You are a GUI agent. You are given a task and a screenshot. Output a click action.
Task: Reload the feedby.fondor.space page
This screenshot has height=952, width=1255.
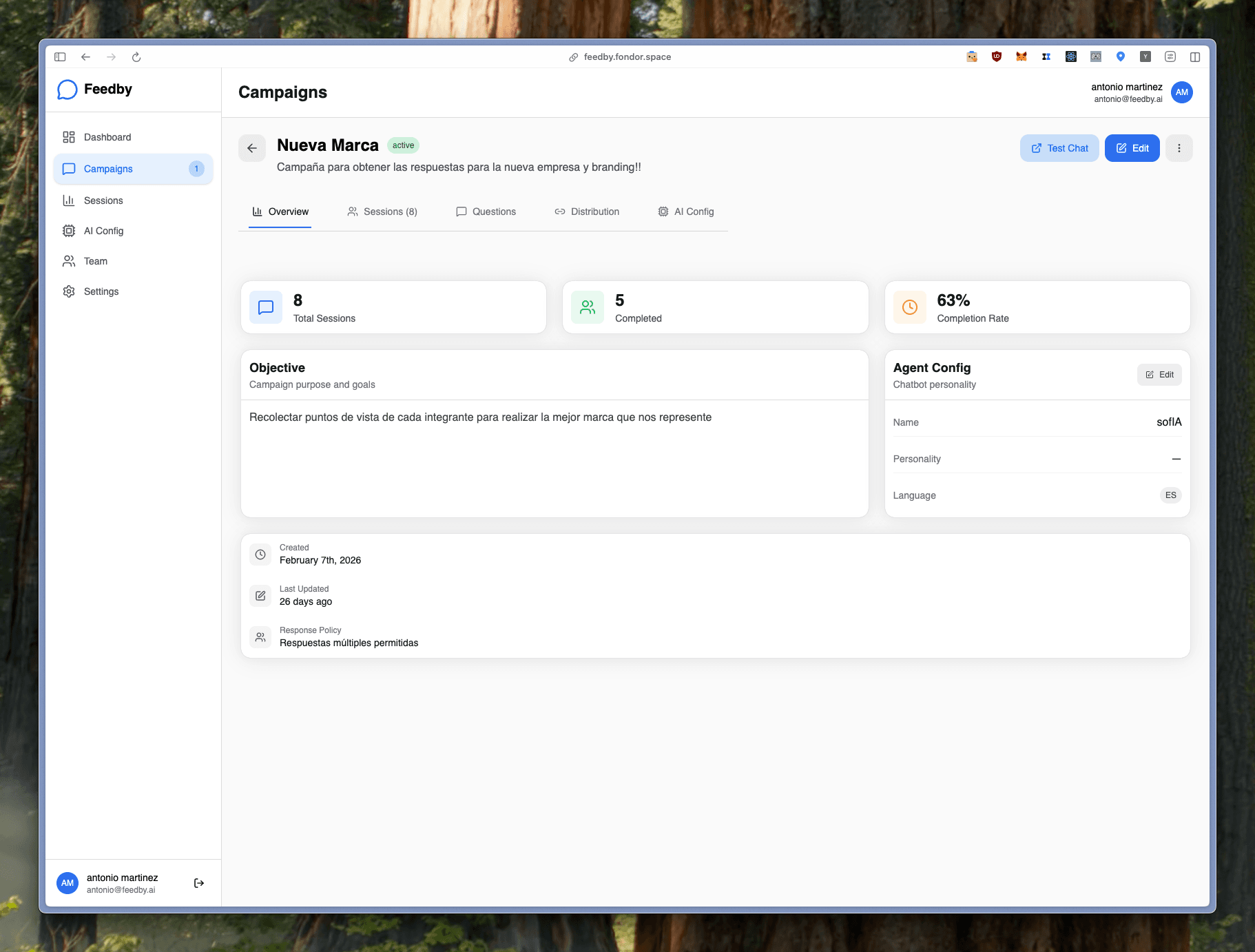136,56
